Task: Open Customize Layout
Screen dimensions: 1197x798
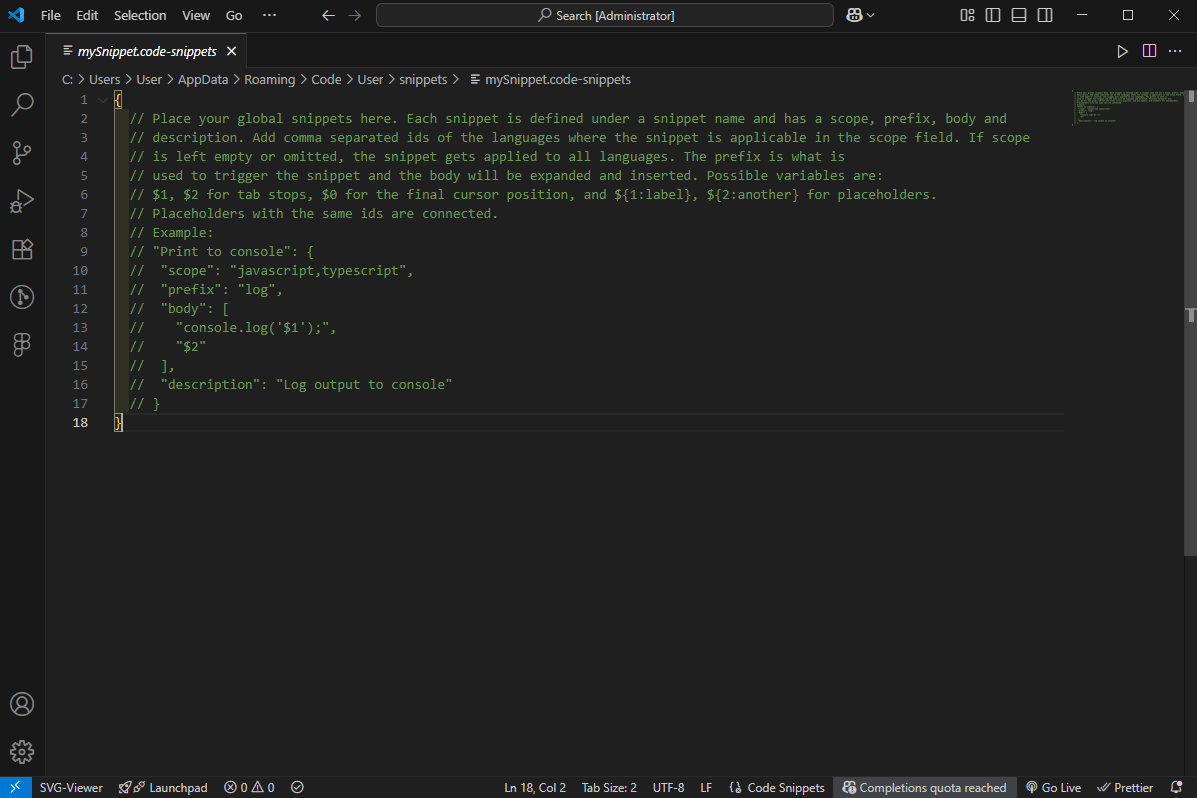Action: click(x=967, y=15)
